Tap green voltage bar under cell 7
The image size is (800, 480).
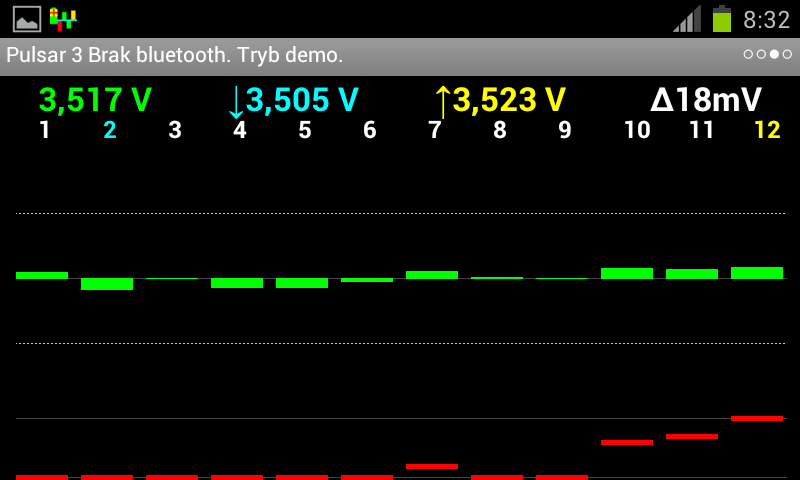(x=432, y=275)
